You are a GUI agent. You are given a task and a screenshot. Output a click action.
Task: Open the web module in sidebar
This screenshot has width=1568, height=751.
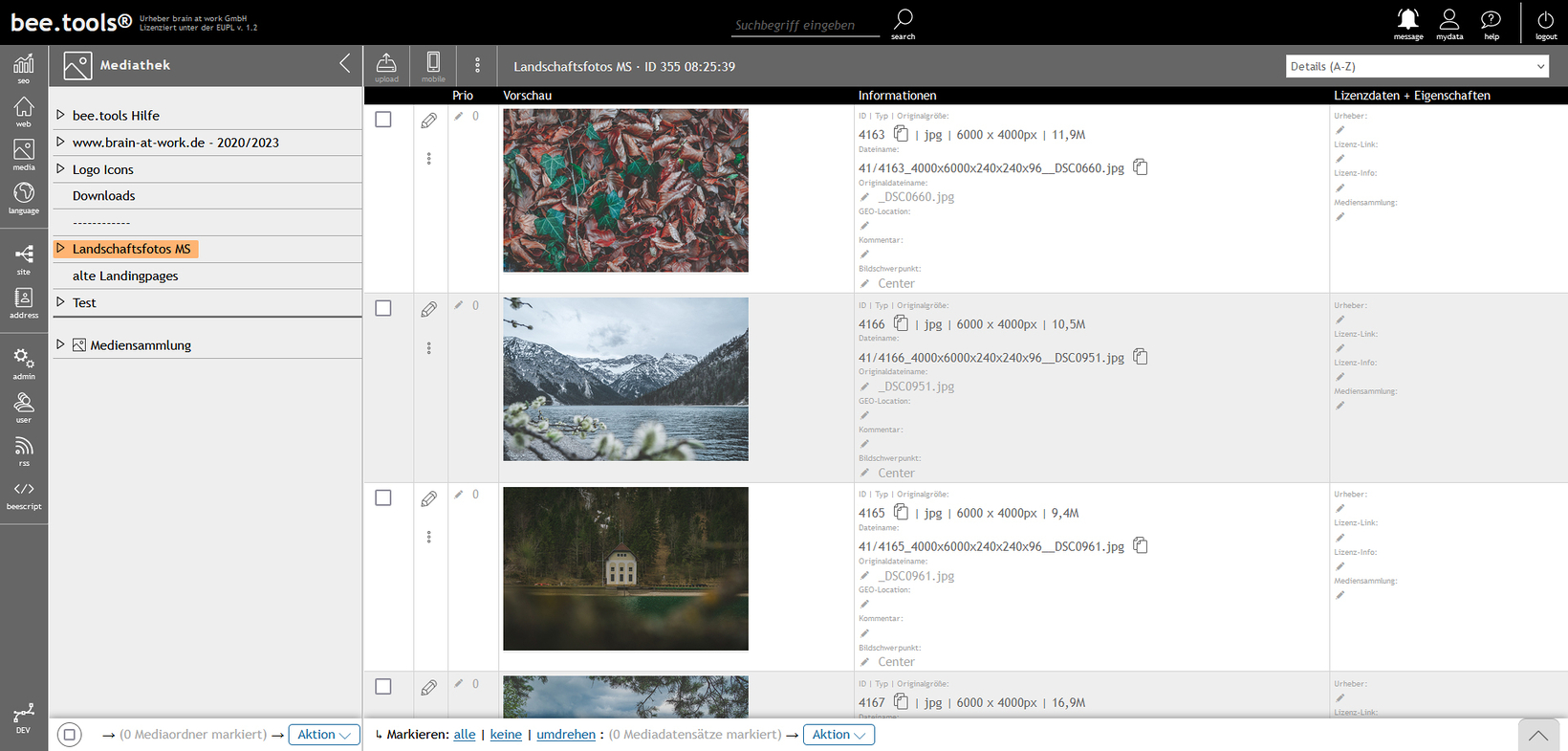click(x=24, y=111)
